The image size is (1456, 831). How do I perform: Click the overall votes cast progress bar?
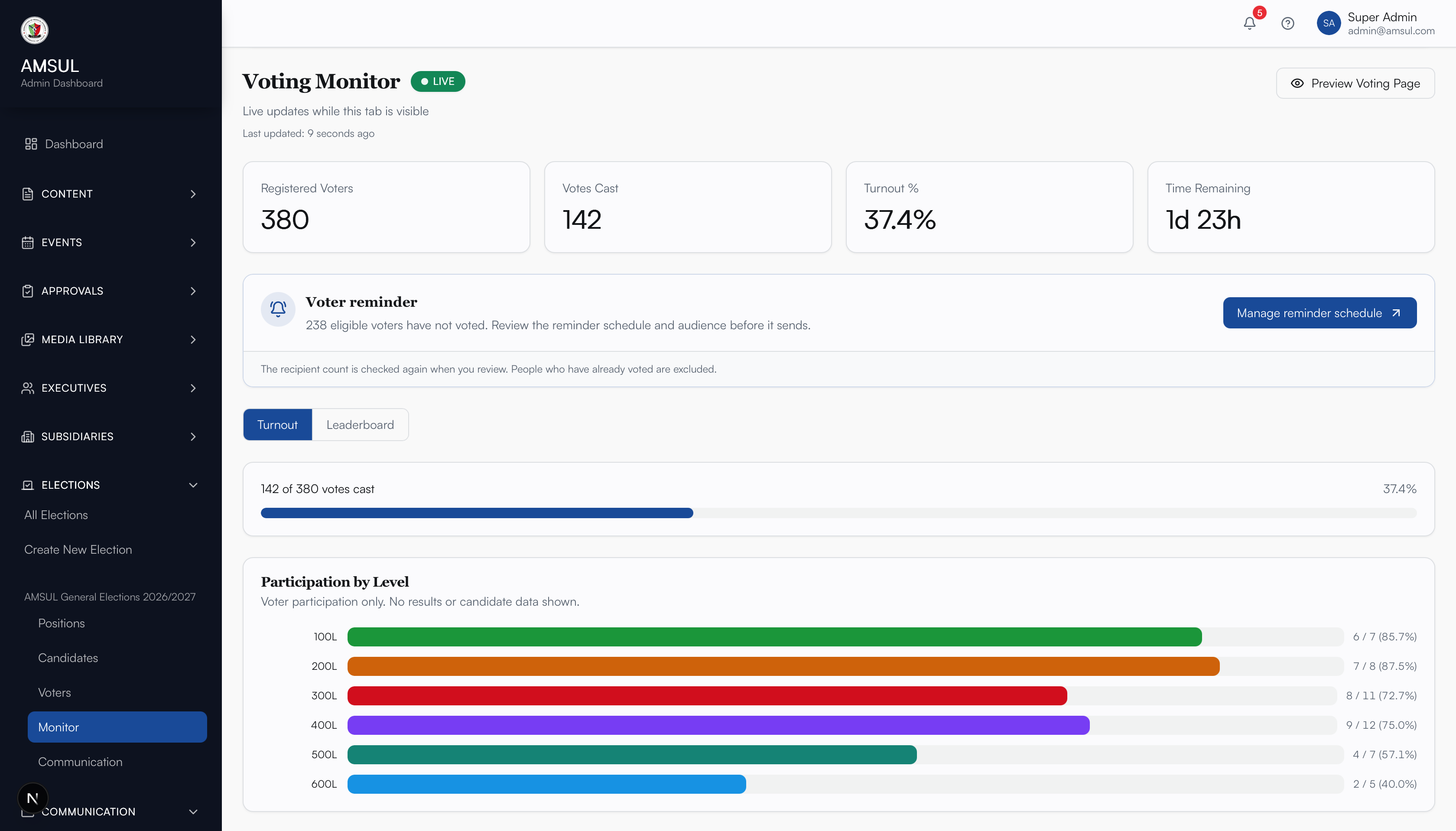(838, 513)
